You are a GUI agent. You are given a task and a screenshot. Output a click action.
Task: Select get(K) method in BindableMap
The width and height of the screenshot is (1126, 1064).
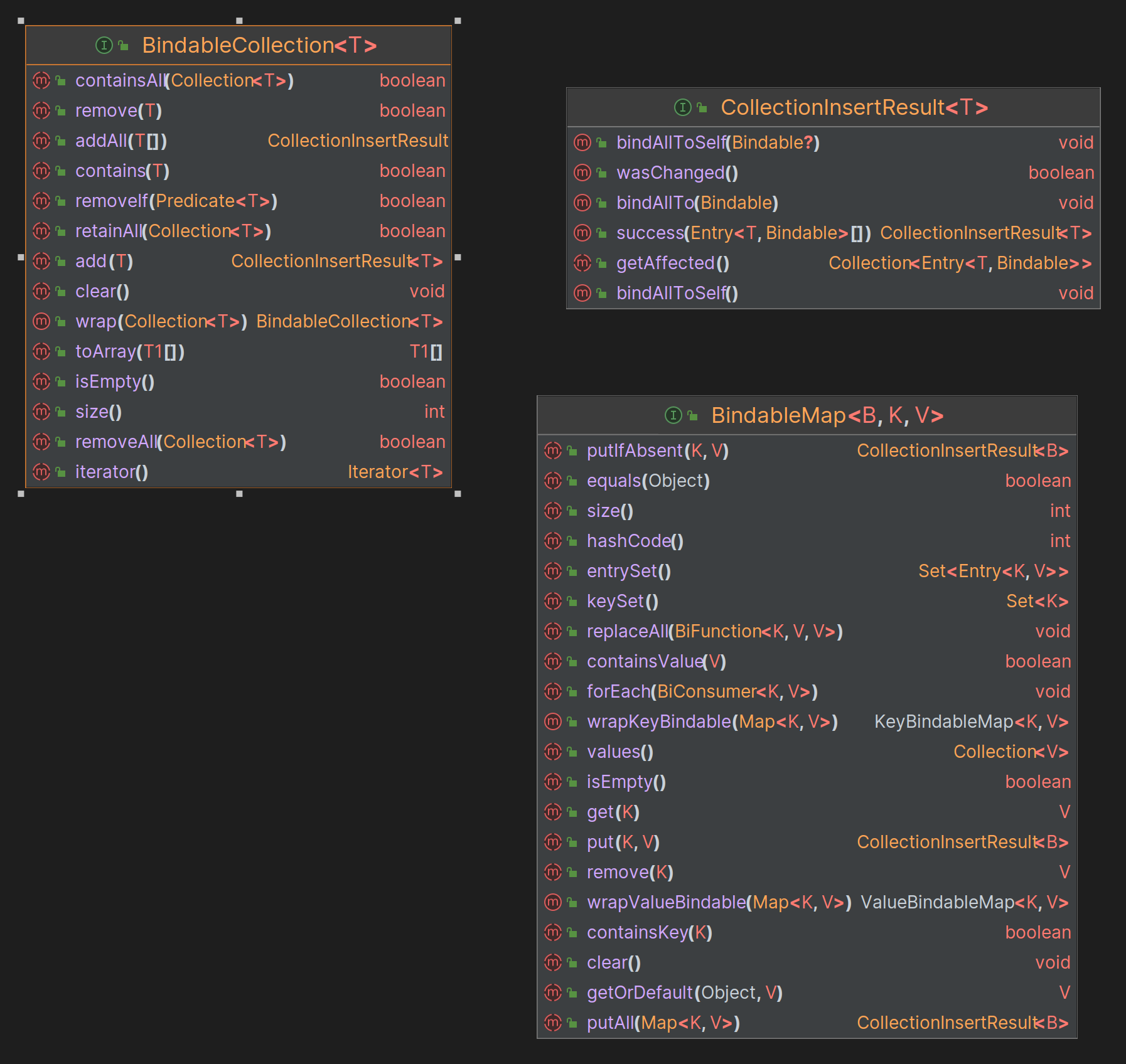click(x=807, y=812)
